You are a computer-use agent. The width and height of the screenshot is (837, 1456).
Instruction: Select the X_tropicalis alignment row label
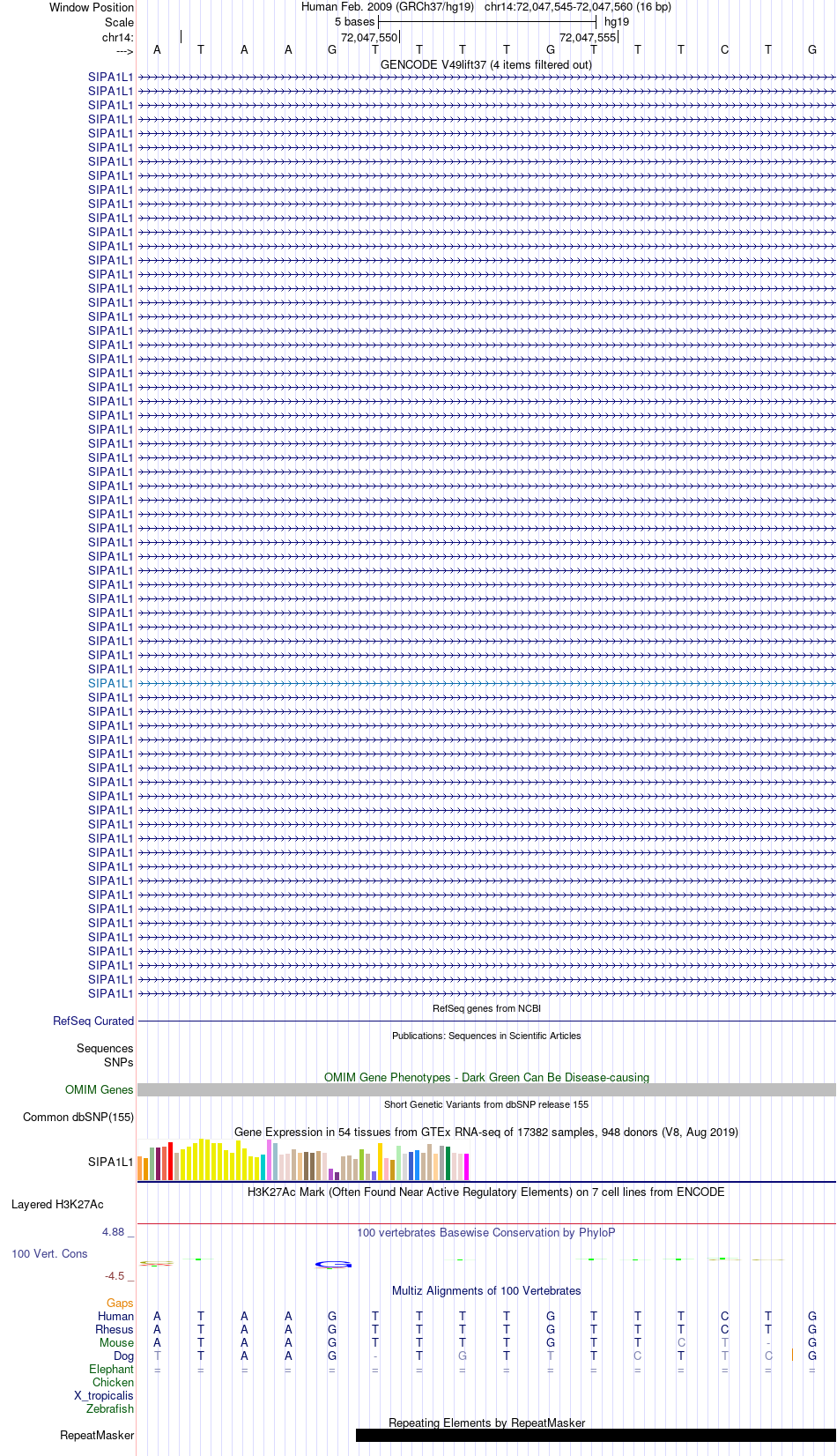[104, 1395]
